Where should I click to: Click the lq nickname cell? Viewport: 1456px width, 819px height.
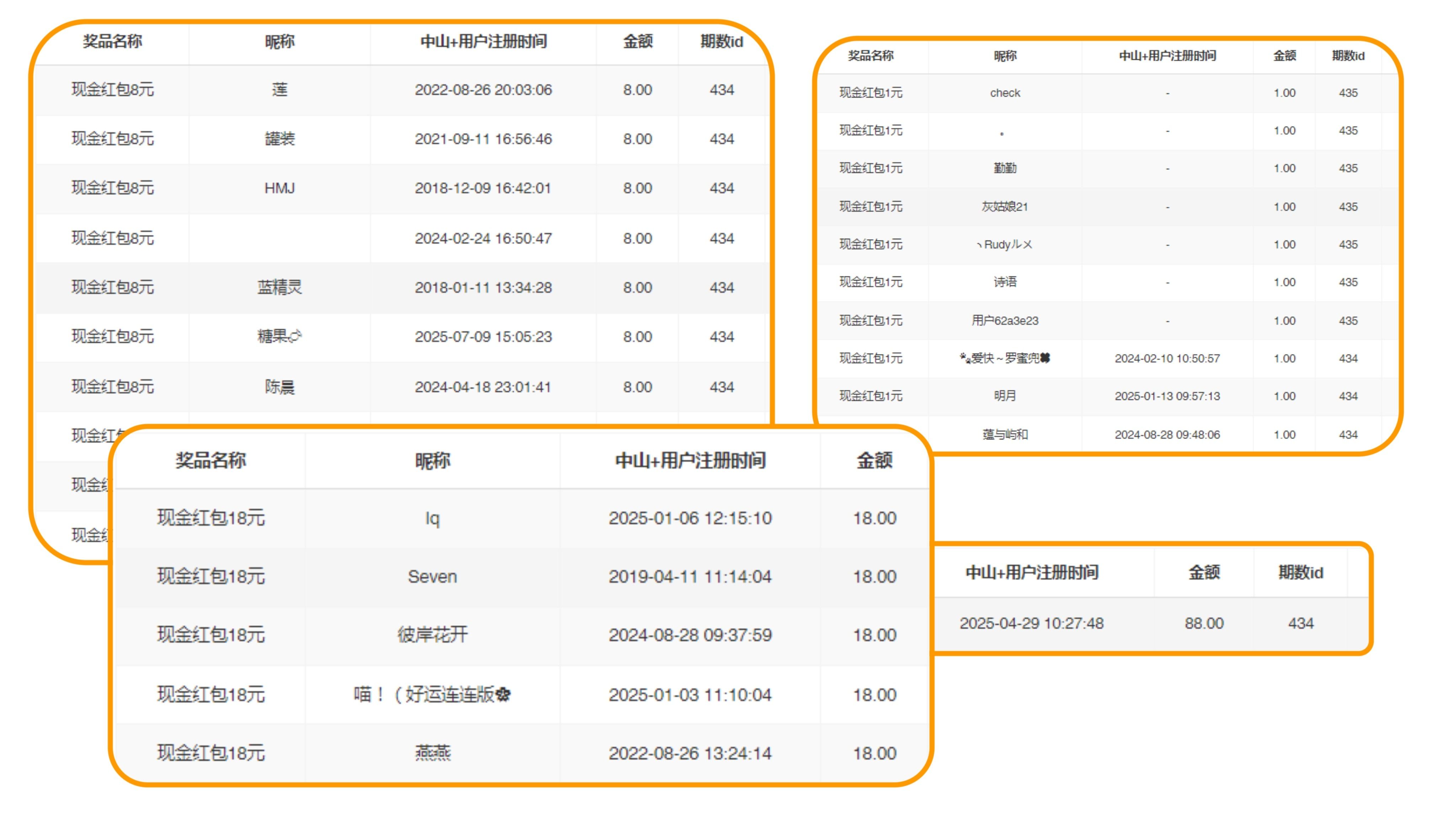[432, 518]
